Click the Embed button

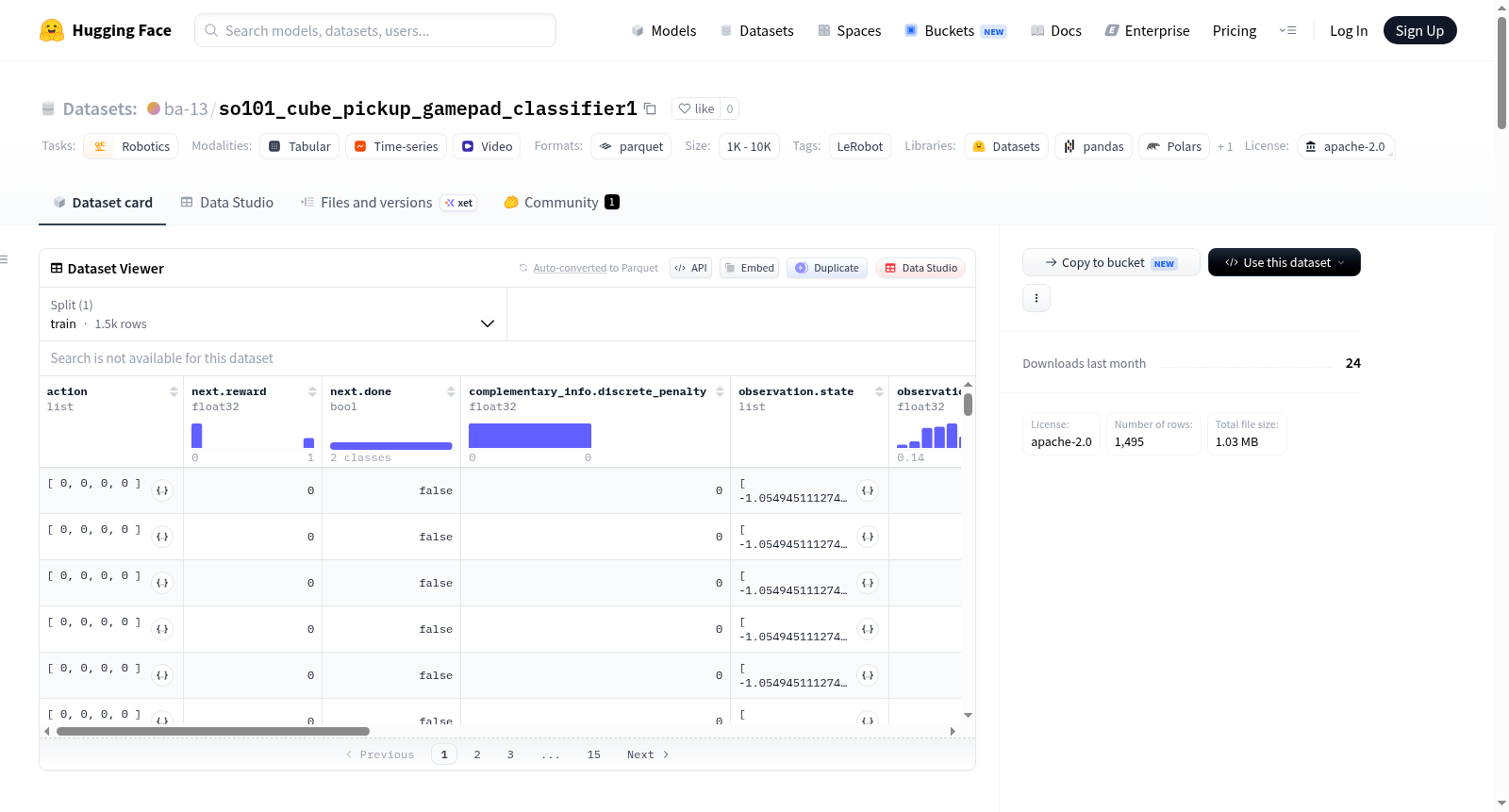pyautogui.click(x=749, y=268)
